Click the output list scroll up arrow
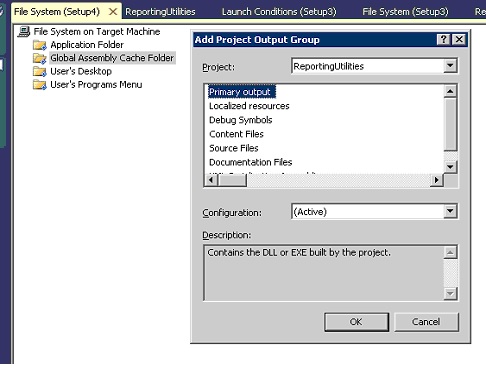Image resolution: width=486 pixels, height=380 pixels. [x=450, y=91]
